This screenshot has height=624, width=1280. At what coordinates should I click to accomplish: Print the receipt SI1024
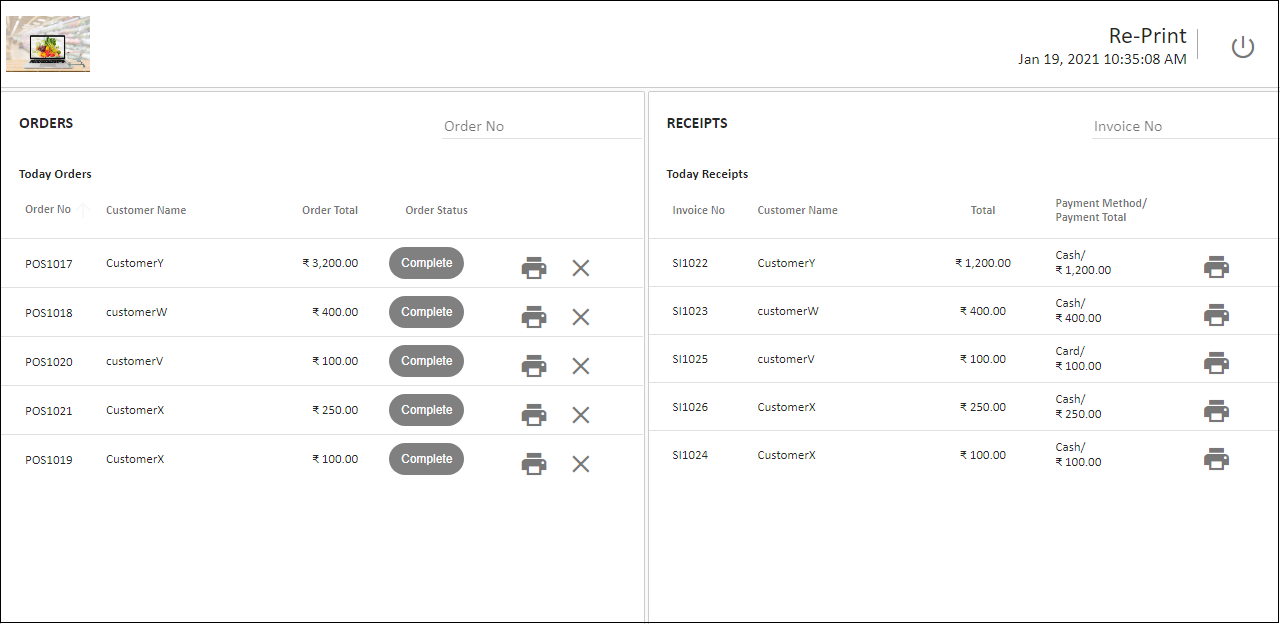(1216, 458)
